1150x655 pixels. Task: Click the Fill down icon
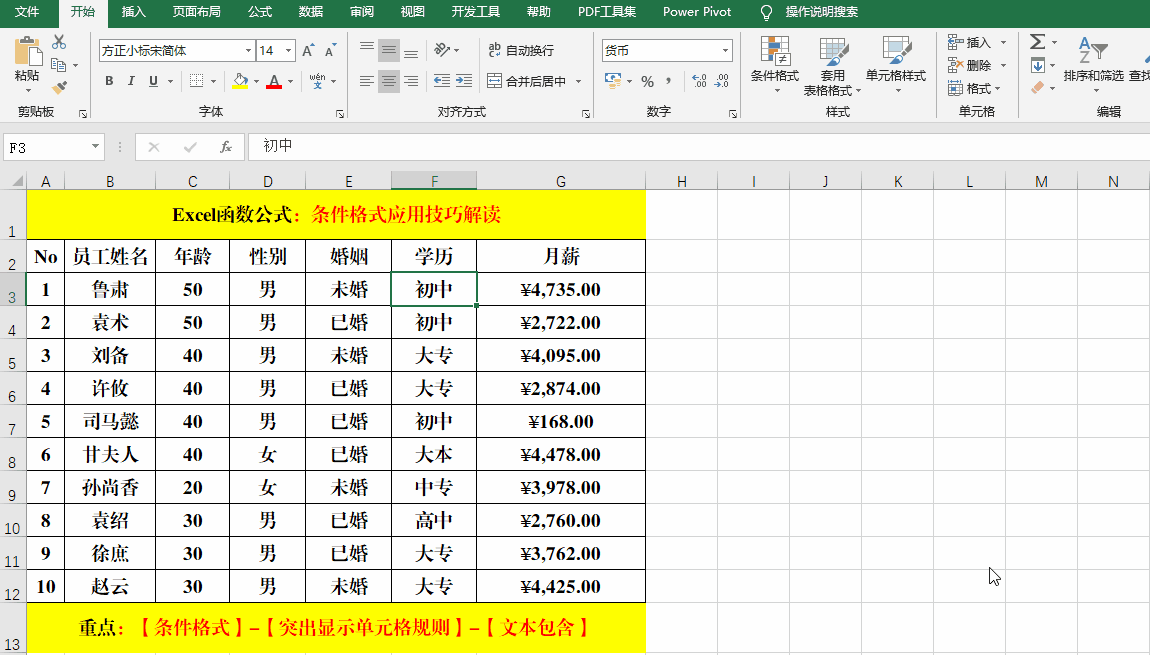[x=1037, y=65]
